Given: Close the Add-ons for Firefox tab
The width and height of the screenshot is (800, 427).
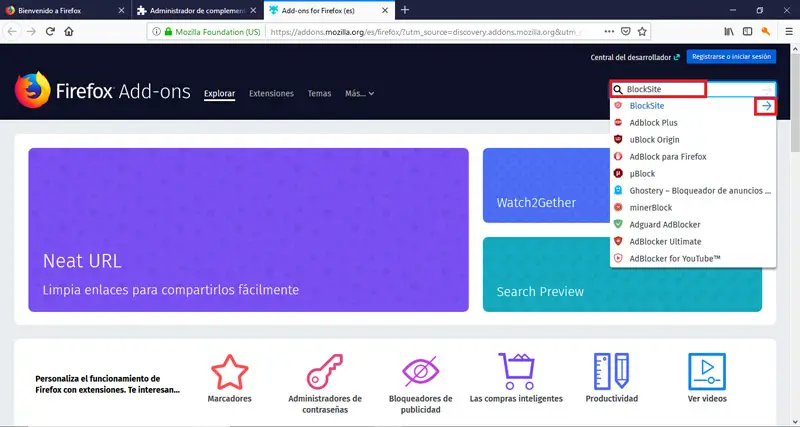Looking at the screenshot, I should click(x=385, y=10).
